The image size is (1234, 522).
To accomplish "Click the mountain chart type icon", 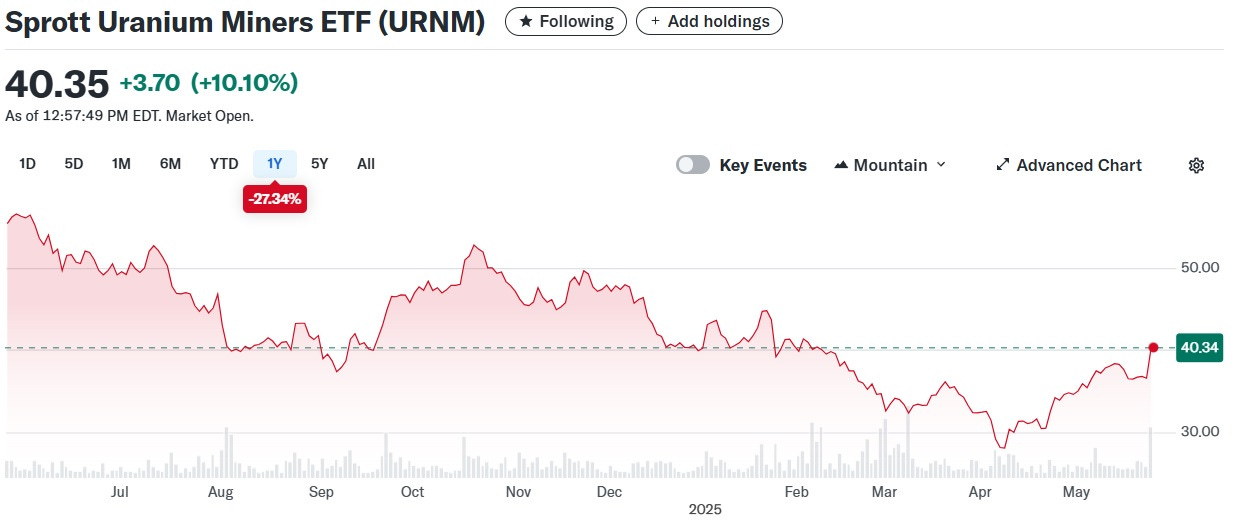I will tap(840, 166).
